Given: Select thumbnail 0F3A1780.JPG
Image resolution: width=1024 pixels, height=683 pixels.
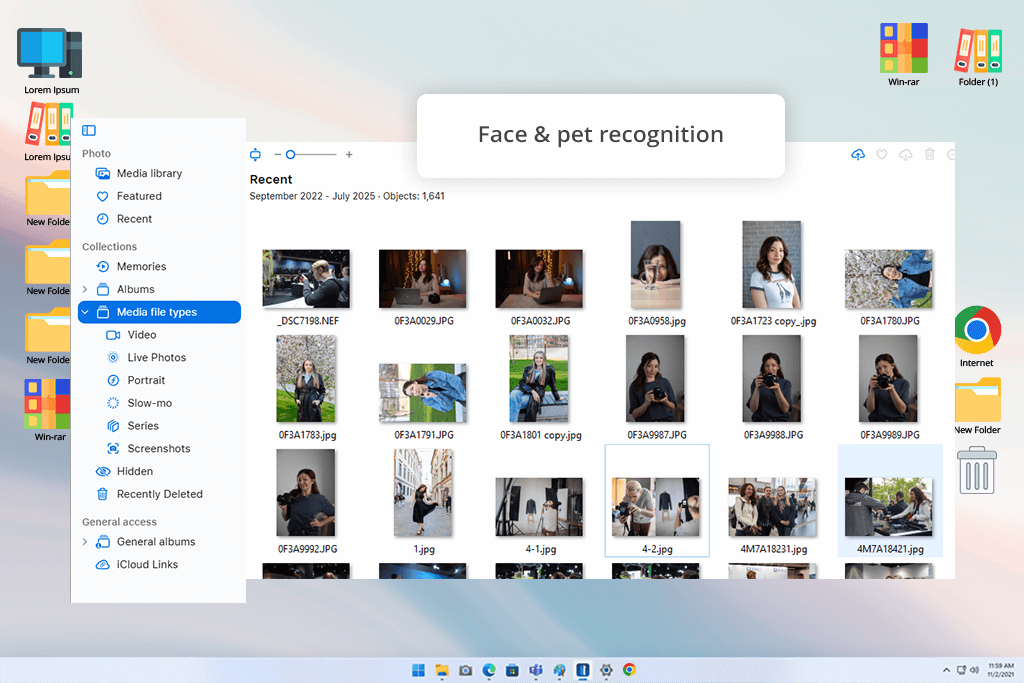Looking at the screenshot, I should point(889,279).
